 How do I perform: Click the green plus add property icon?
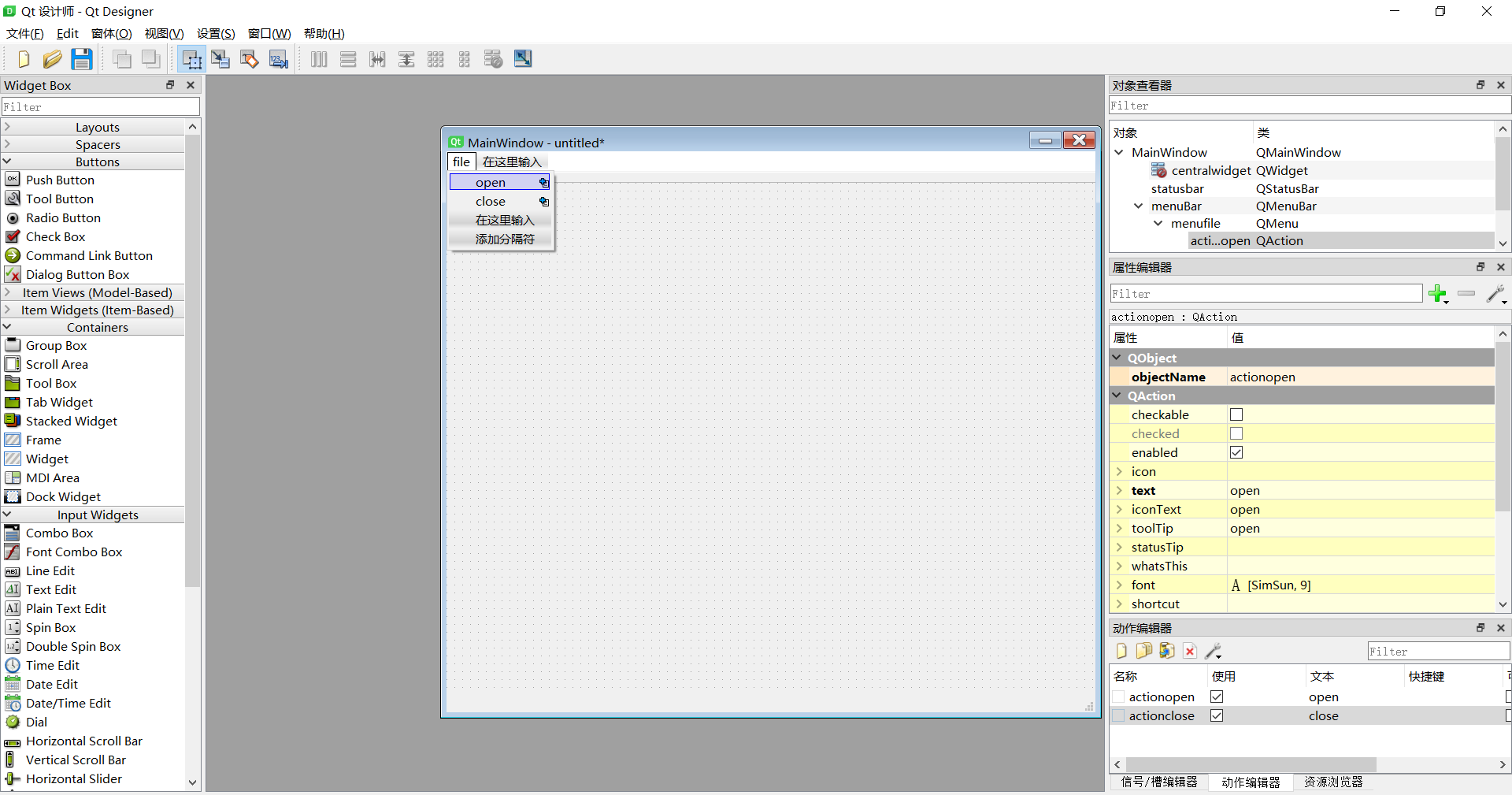tap(1438, 294)
